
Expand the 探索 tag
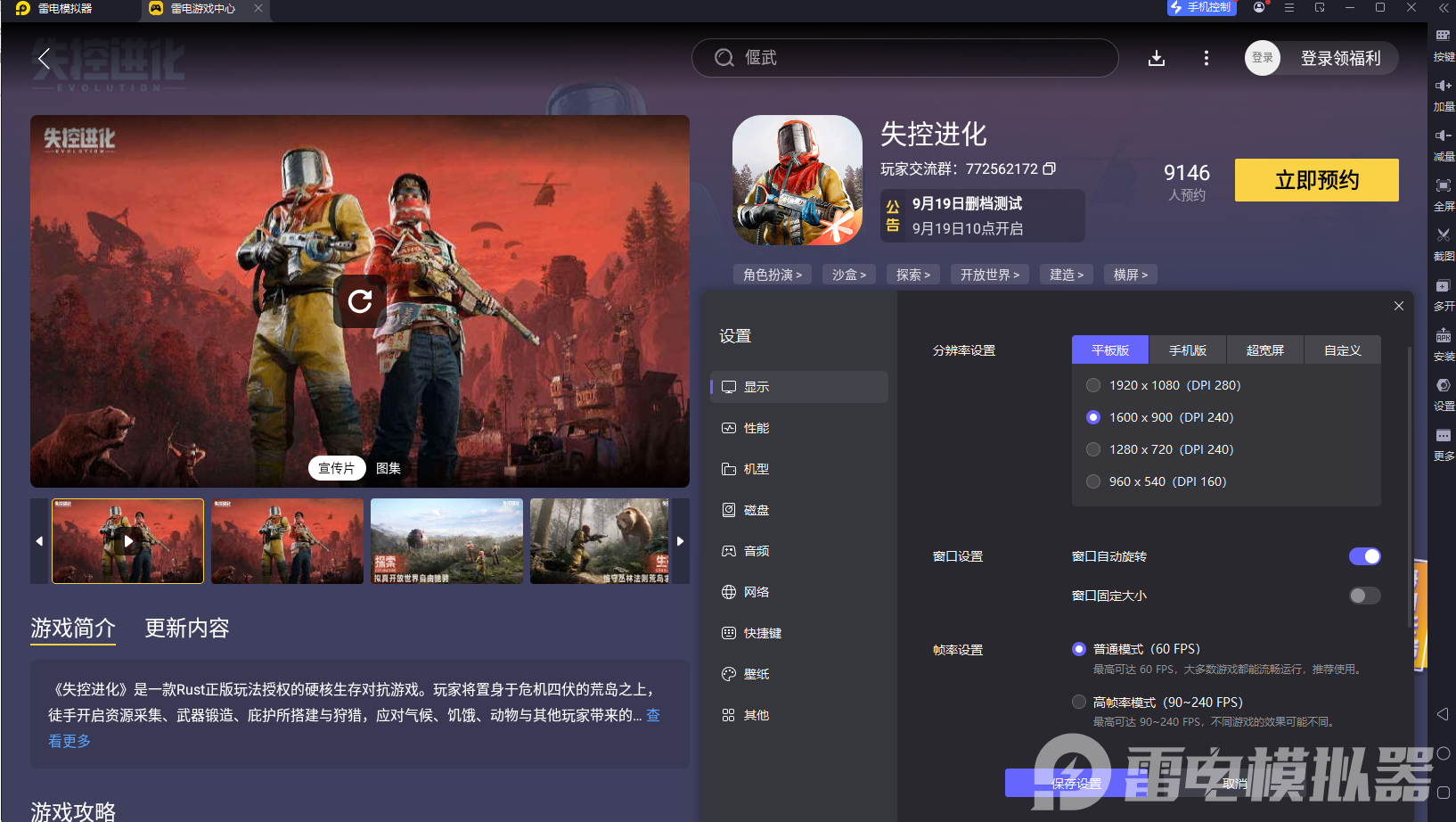(913, 275)
